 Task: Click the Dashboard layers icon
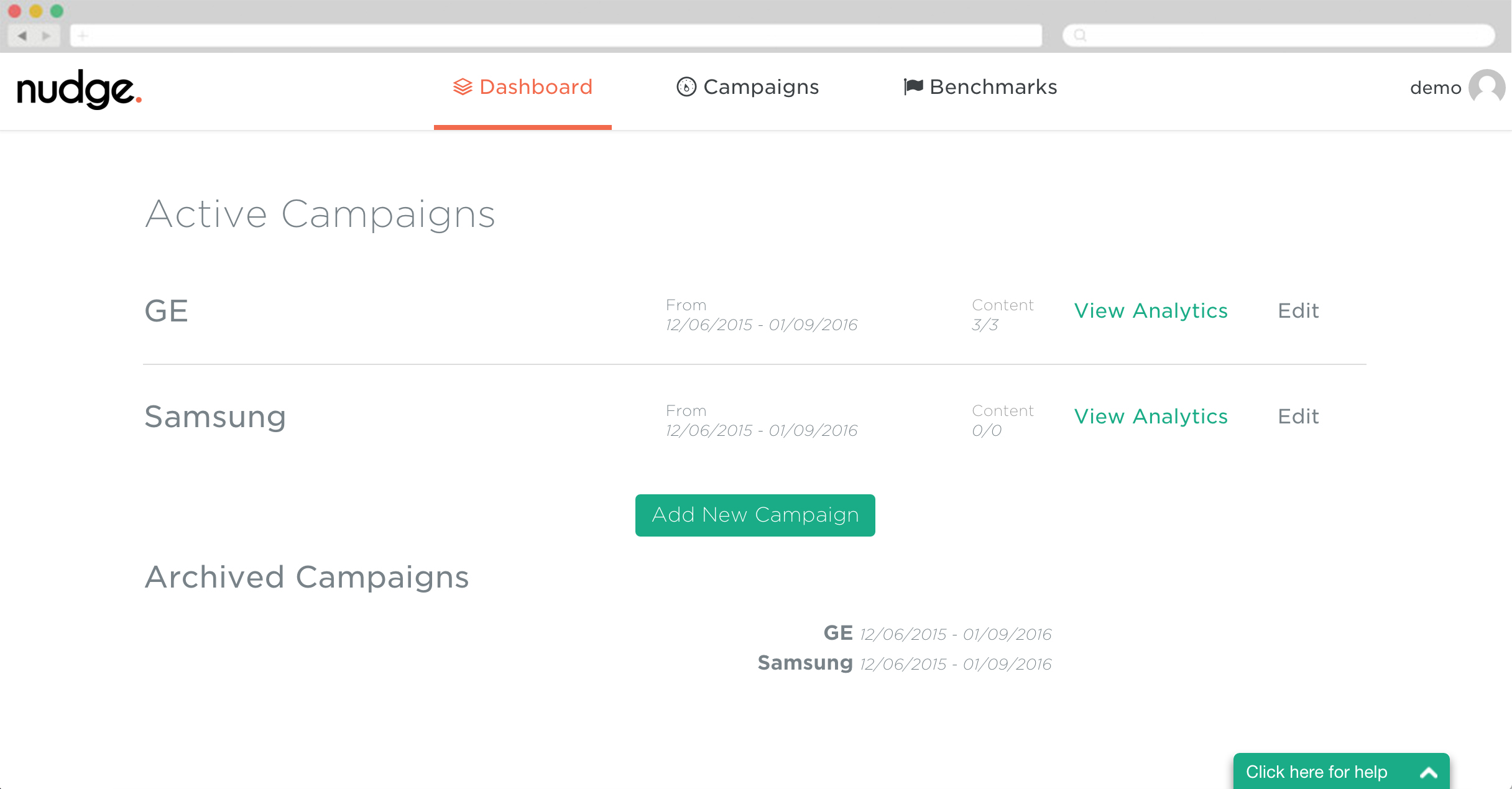[x=463, y=87]
